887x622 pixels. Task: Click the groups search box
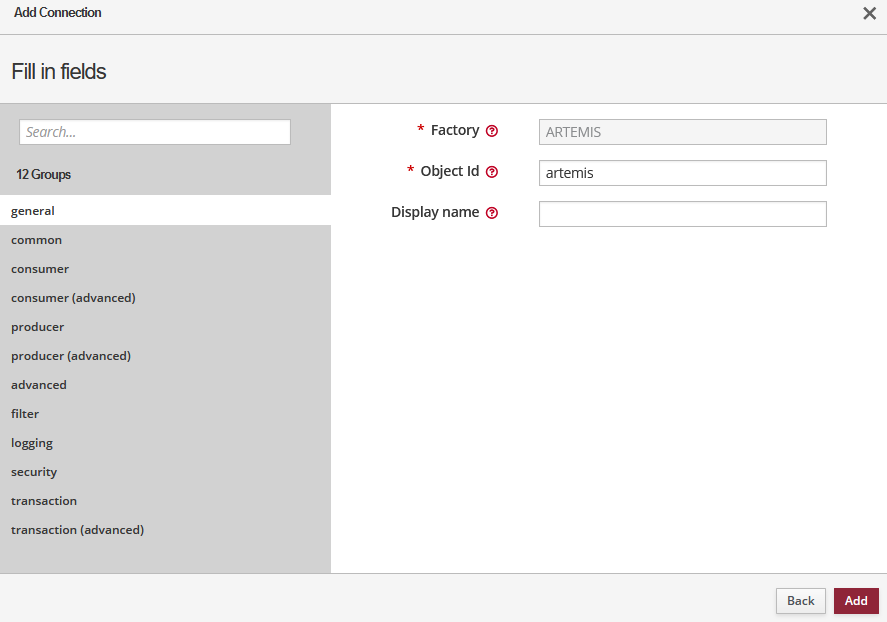[x=155, y=132]
